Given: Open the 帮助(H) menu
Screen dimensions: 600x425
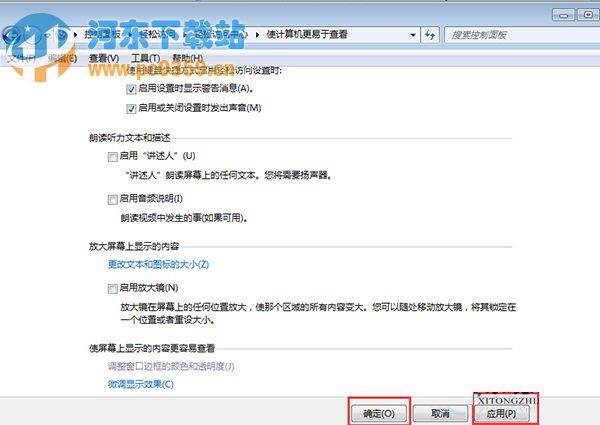Looking at the screenshot, I should coord(188,58).
